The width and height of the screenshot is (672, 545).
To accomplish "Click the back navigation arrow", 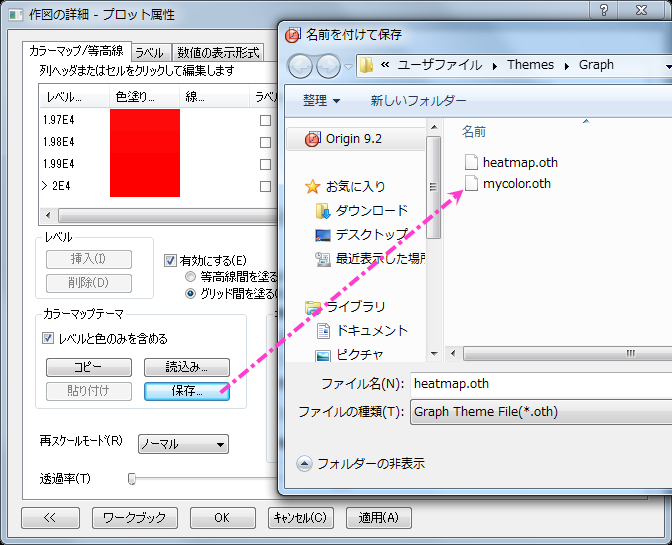I will [x=300, y=66].
